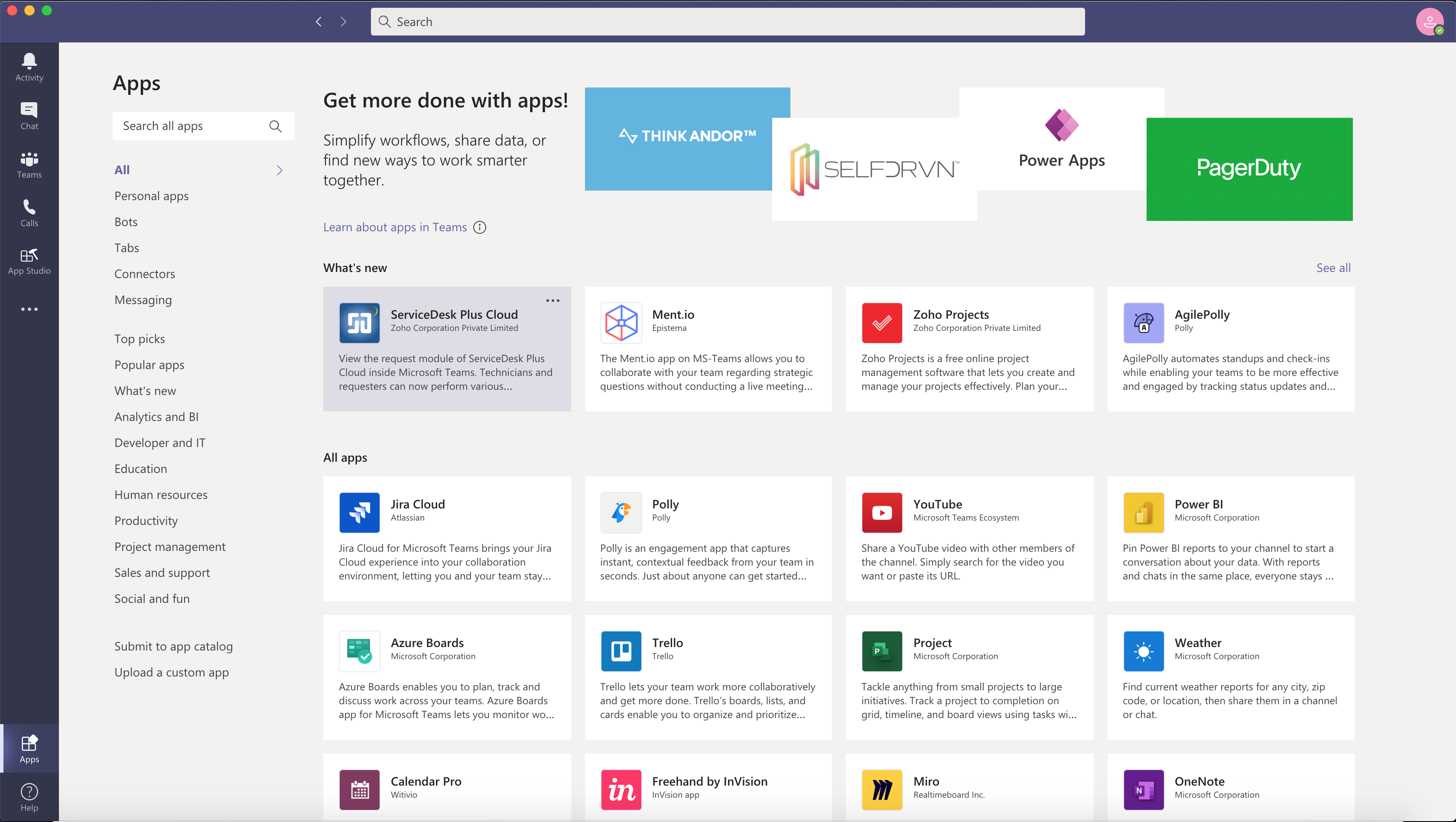Screen dimensions: 1456x822
Task: Select Bots category in list
Action: coord(126,222)
